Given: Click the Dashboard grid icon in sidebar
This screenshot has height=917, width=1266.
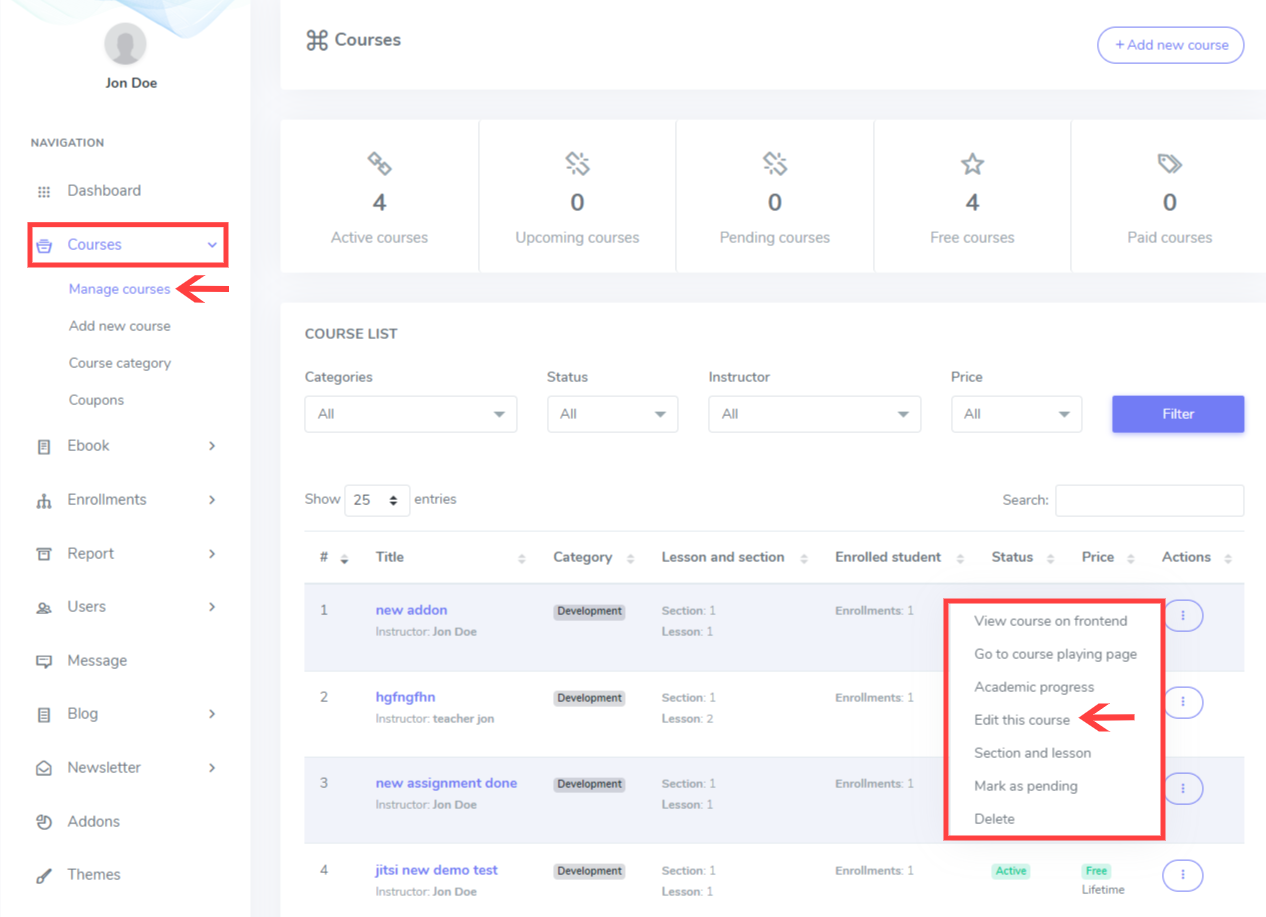Looking at the screenshot, I should tap(43, 191).
